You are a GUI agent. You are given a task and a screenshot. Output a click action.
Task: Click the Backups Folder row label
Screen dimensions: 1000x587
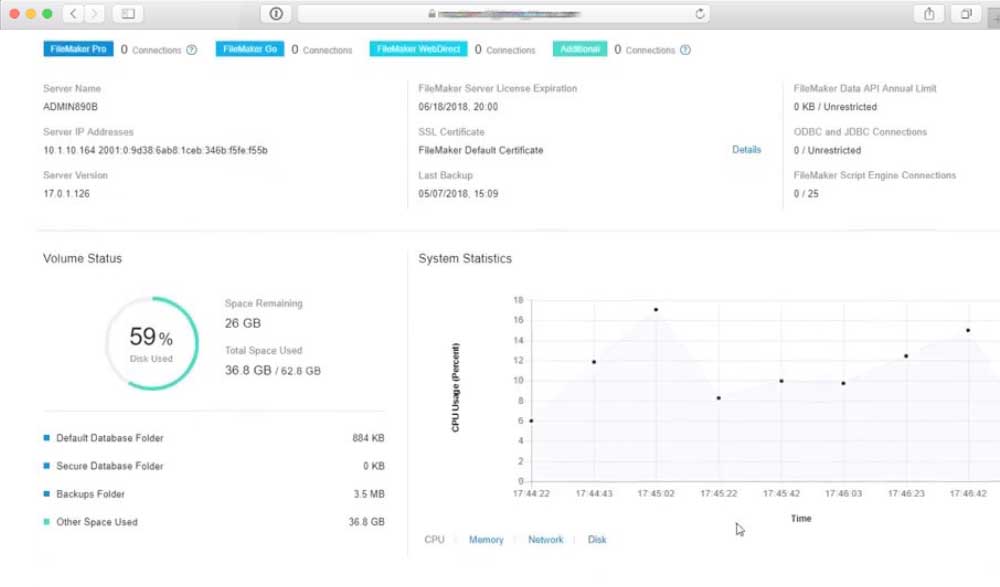91,494
